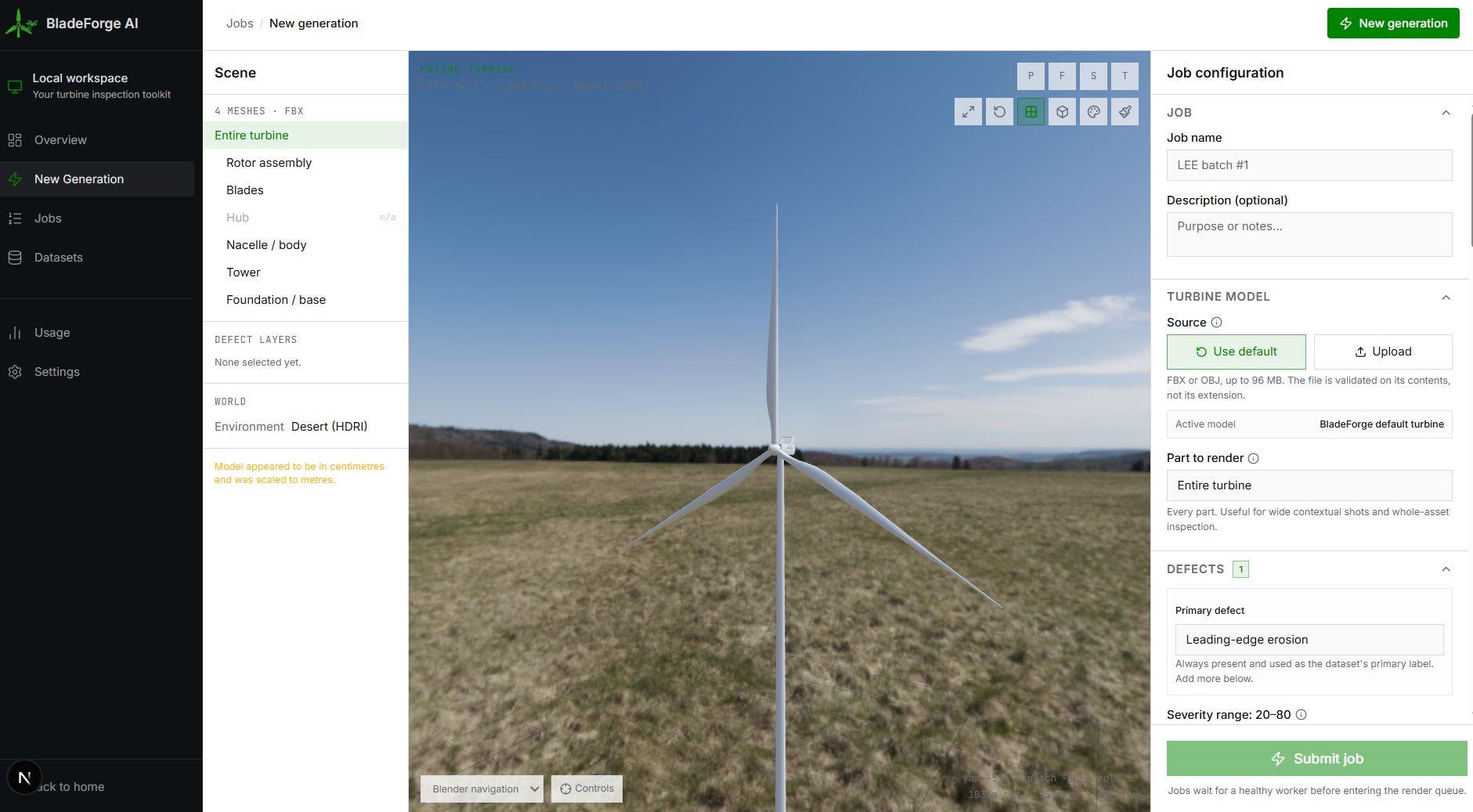
Task: Open the Blender navigation dropdown
Action: click(482, 789)
